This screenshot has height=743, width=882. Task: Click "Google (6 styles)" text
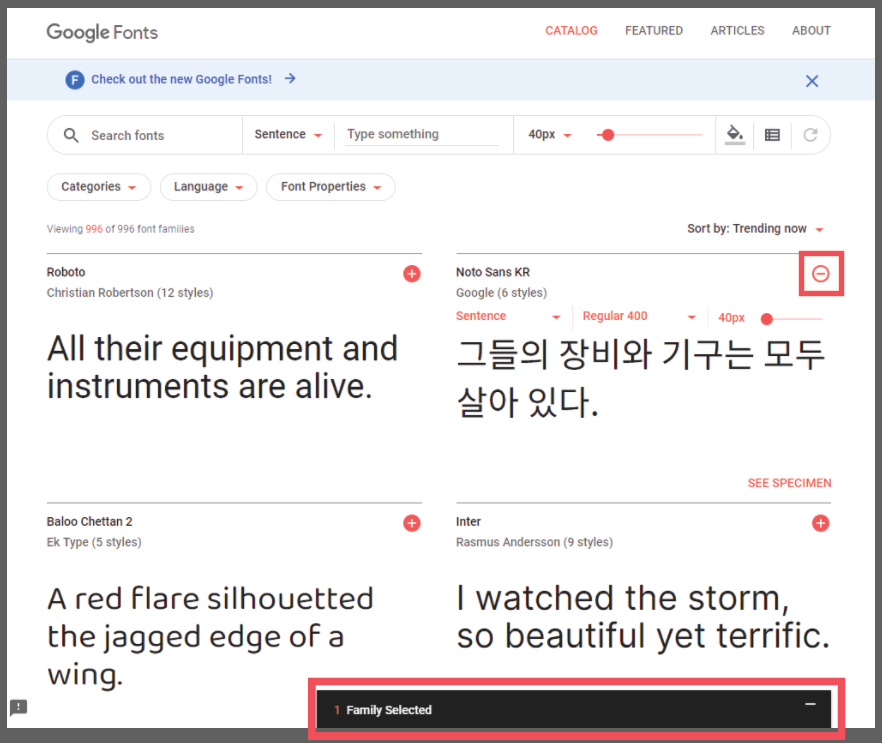(x=501, y=292)
